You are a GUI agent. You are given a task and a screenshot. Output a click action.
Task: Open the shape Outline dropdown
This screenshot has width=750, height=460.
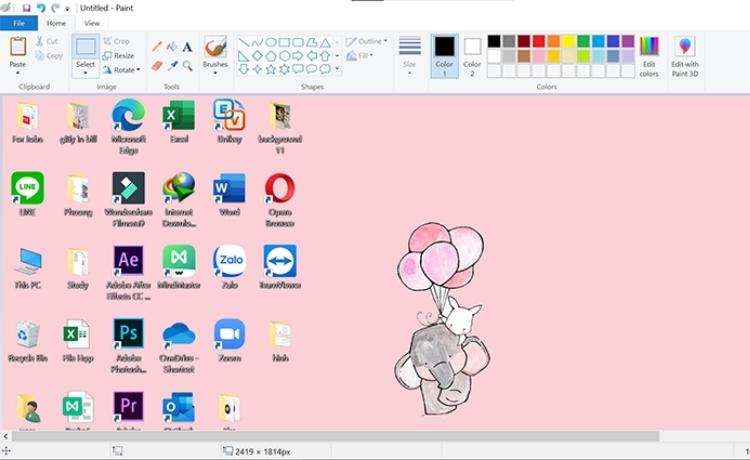pyautogui.click(x=366, y=42)
